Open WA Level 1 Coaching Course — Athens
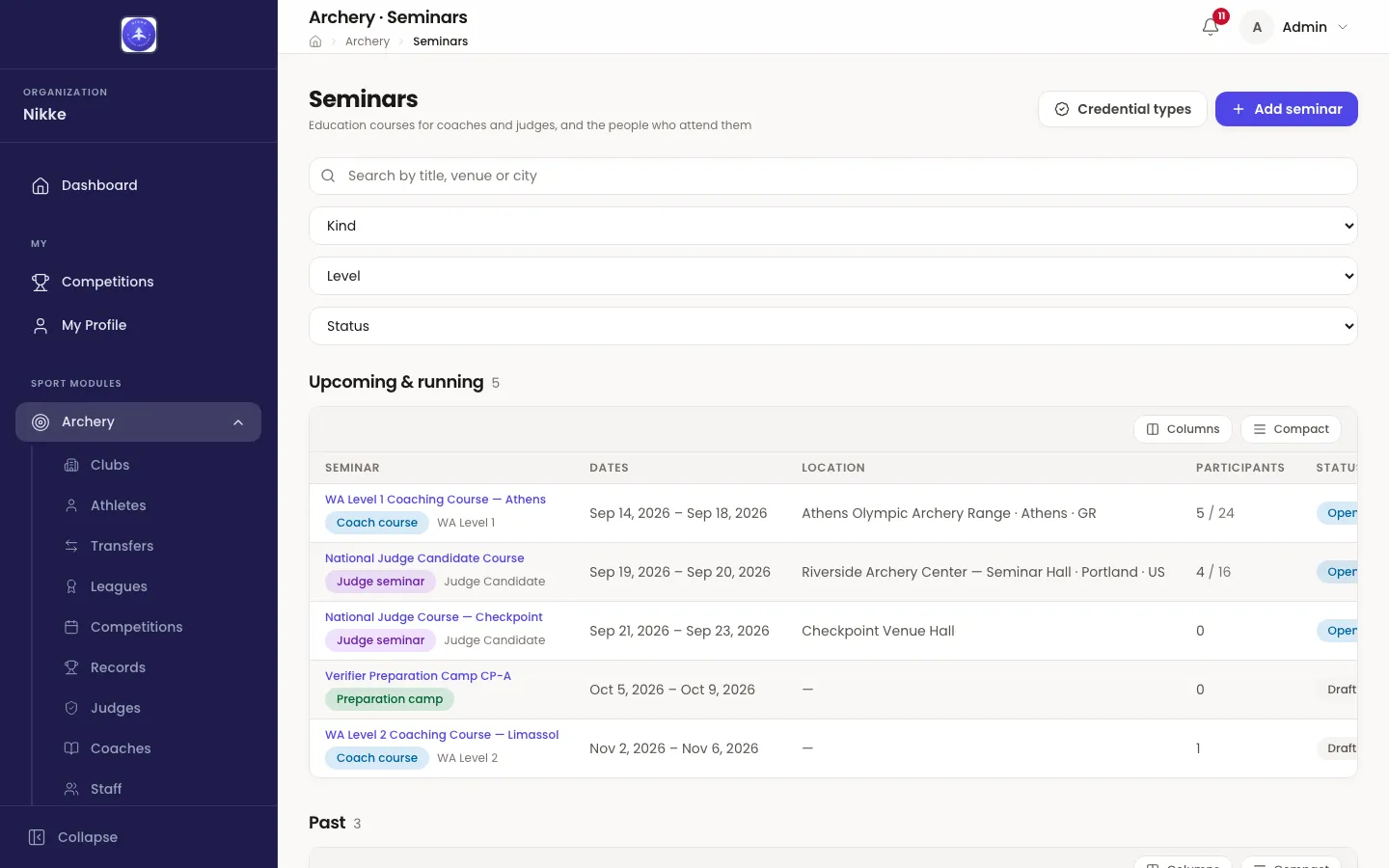The width and height of the screenshot is (1389, 868). coord(435,500)
